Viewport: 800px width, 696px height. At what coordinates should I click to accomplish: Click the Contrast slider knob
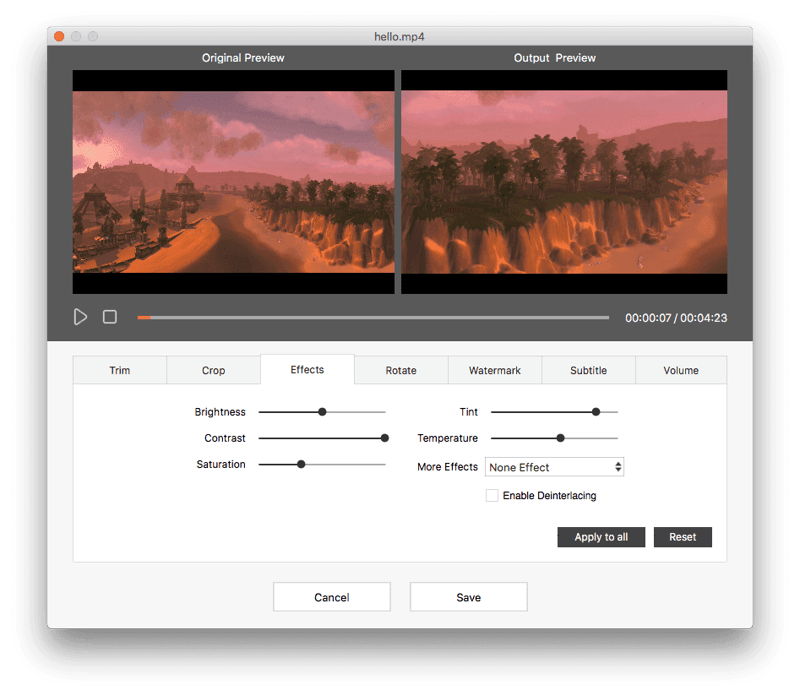[384, 438]
